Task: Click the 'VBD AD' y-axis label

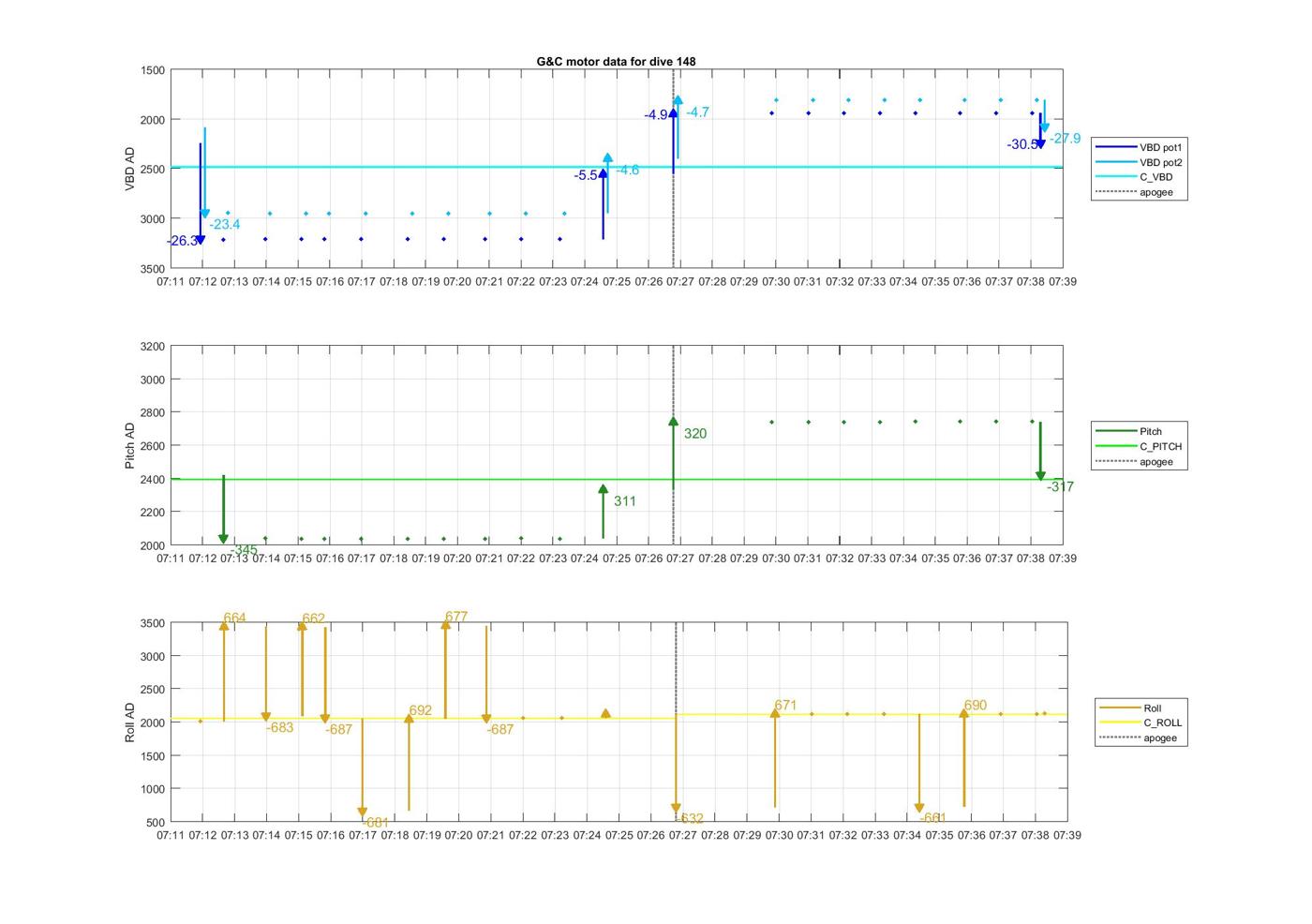Action: coord(130,170)
